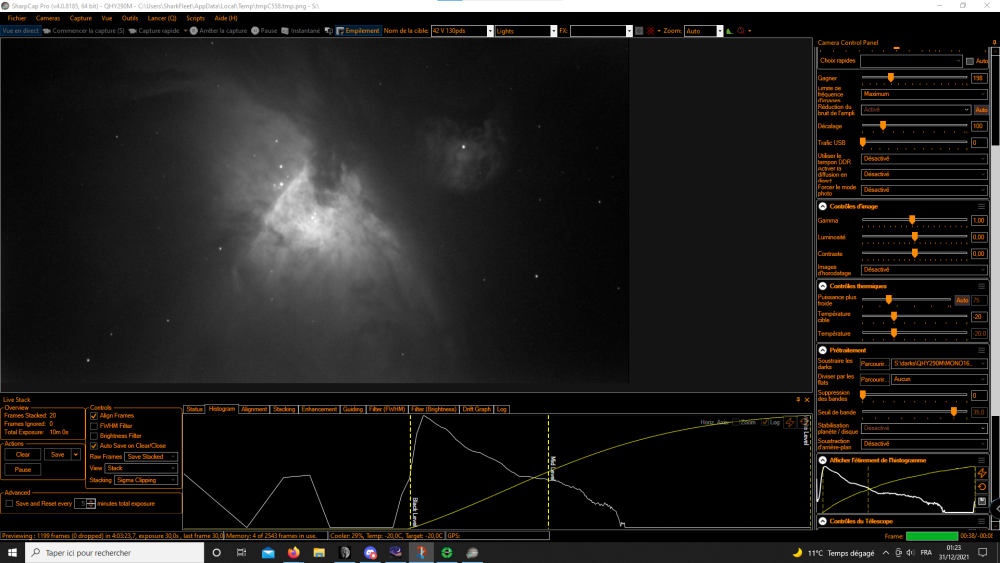Click the 'Commencer la capture' camera icon

click(47, 31)
